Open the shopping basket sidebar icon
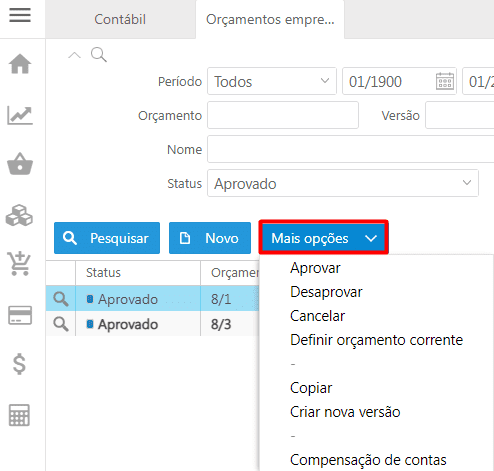This screenshot has width=494, height=471. coord(20,164)
